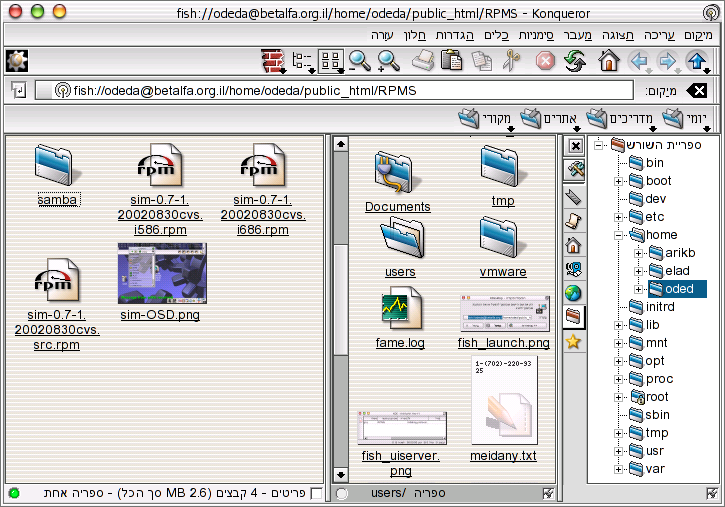The image size is (725, 507).
Task: Click the Up arrow navigation icon
Action: [x=697, y=61]
